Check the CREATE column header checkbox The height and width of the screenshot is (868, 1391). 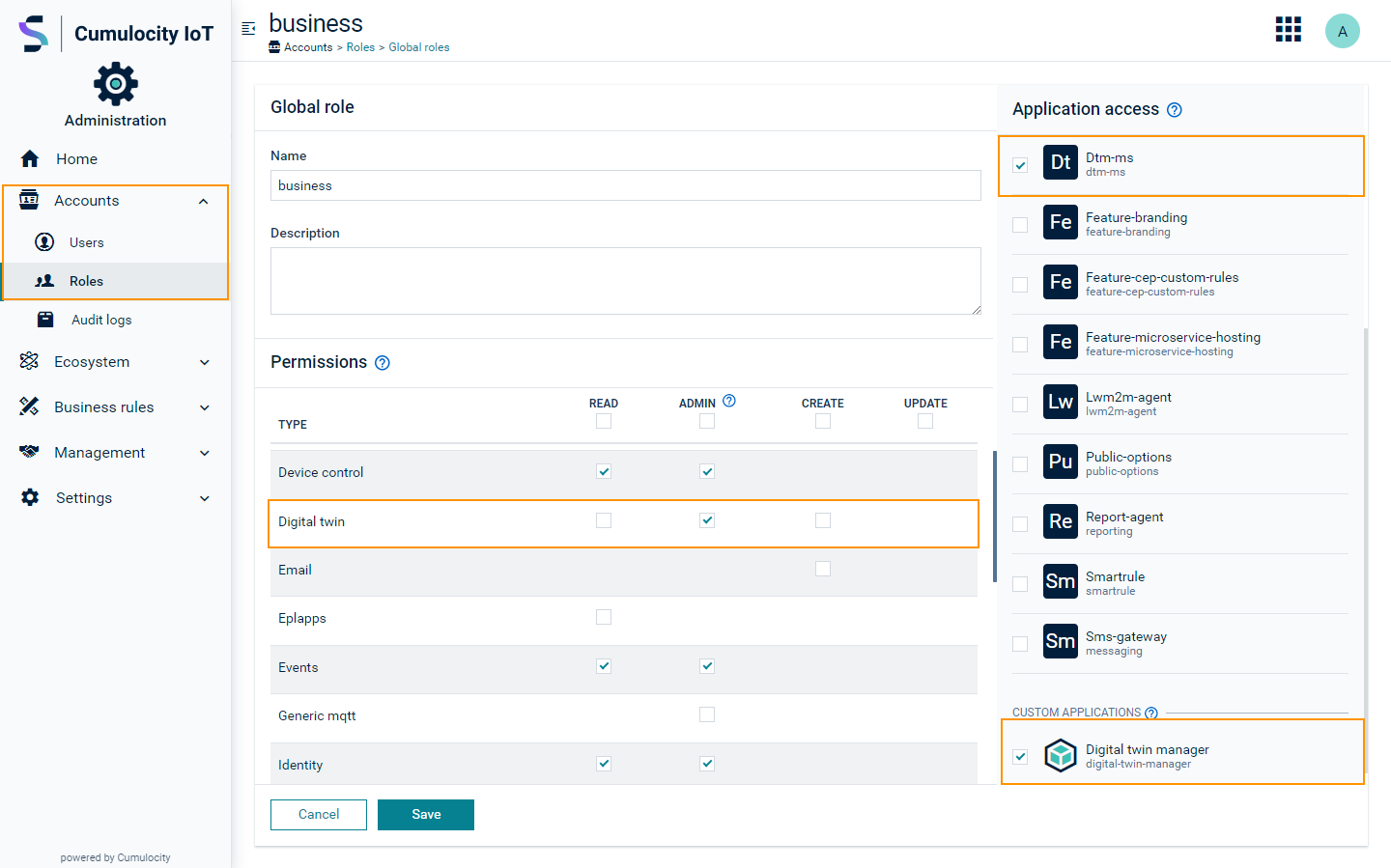823,421
